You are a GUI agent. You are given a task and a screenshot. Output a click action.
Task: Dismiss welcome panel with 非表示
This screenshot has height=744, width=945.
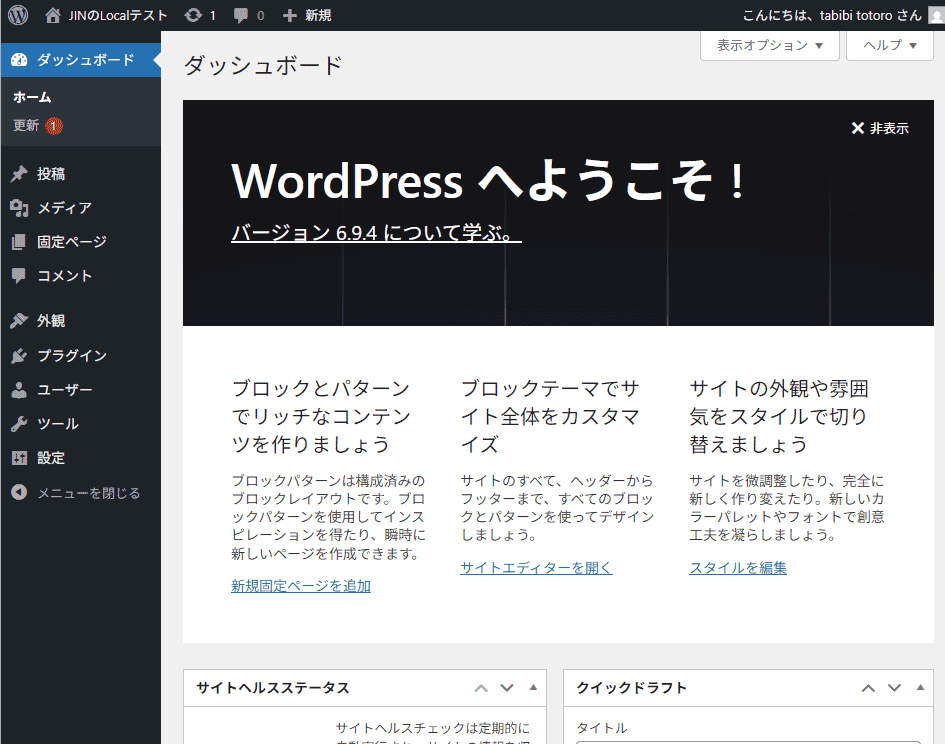880,128
